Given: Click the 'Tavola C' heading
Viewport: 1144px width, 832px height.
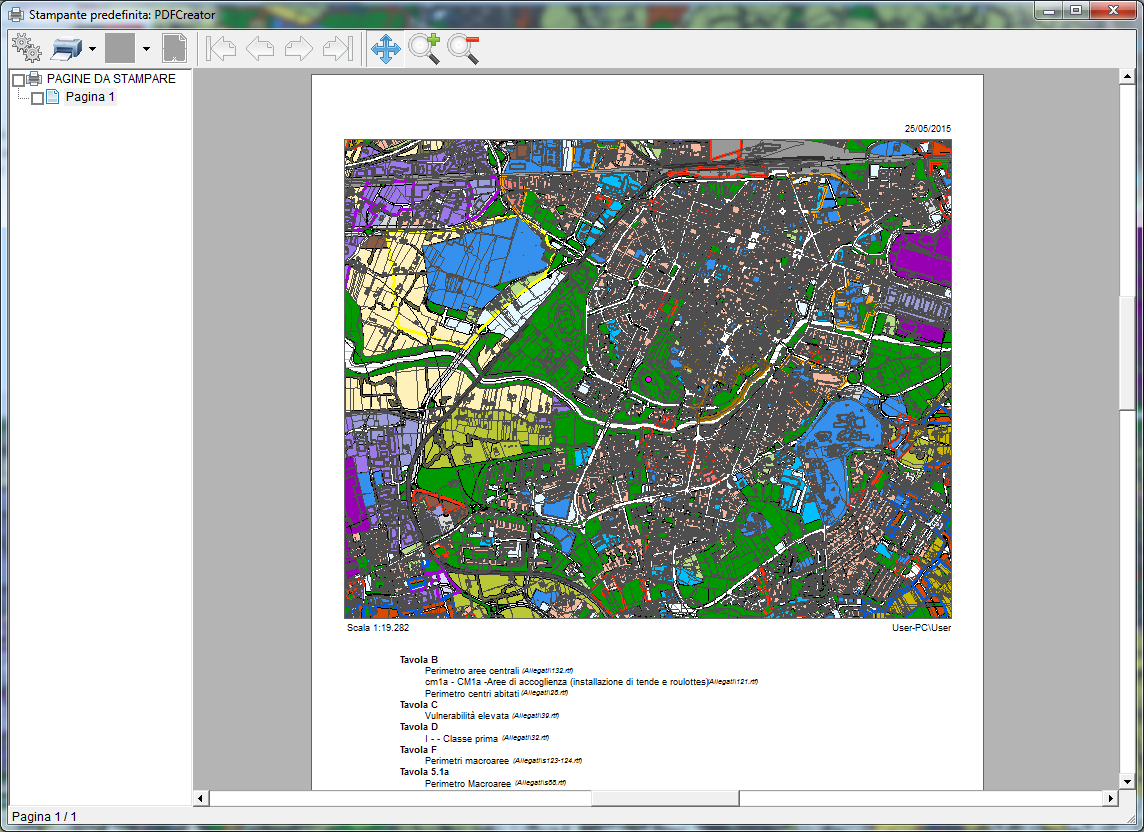Looking at the screenshot, I should click(x=419, y=705).
